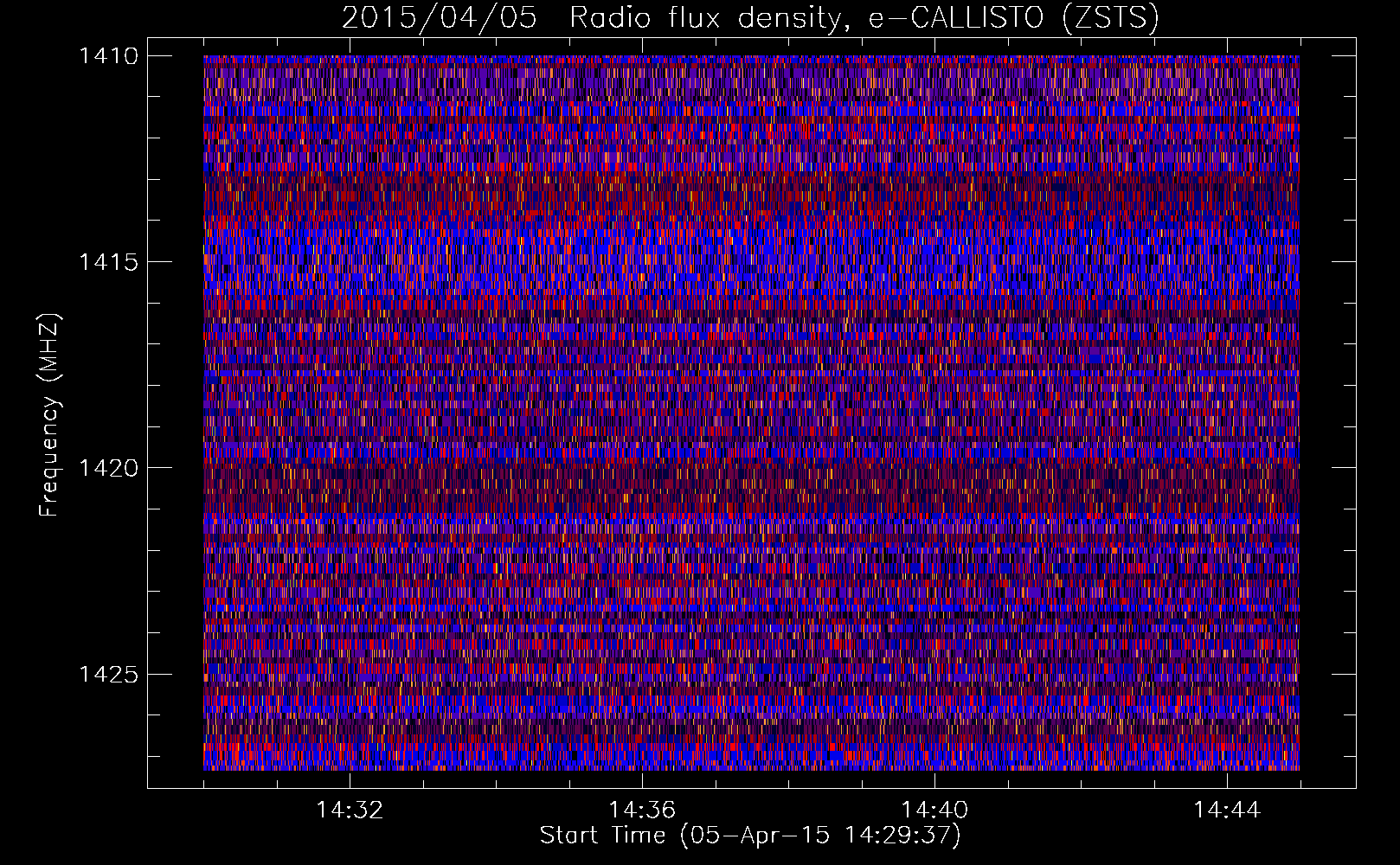This screenshot has width=1400, height=865.
Task: Click the 'Frequency (MHZ)' axis label
Action: point(49,415)
